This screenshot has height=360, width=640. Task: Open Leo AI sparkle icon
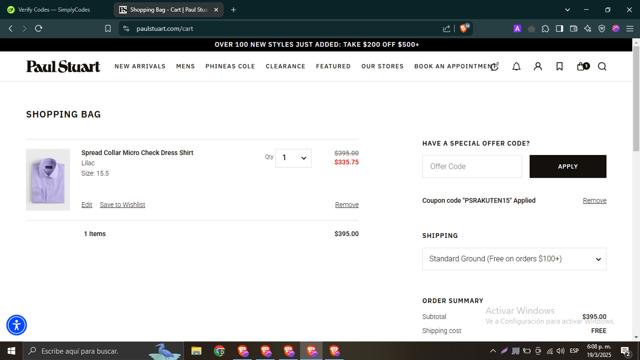coord(588,29)
